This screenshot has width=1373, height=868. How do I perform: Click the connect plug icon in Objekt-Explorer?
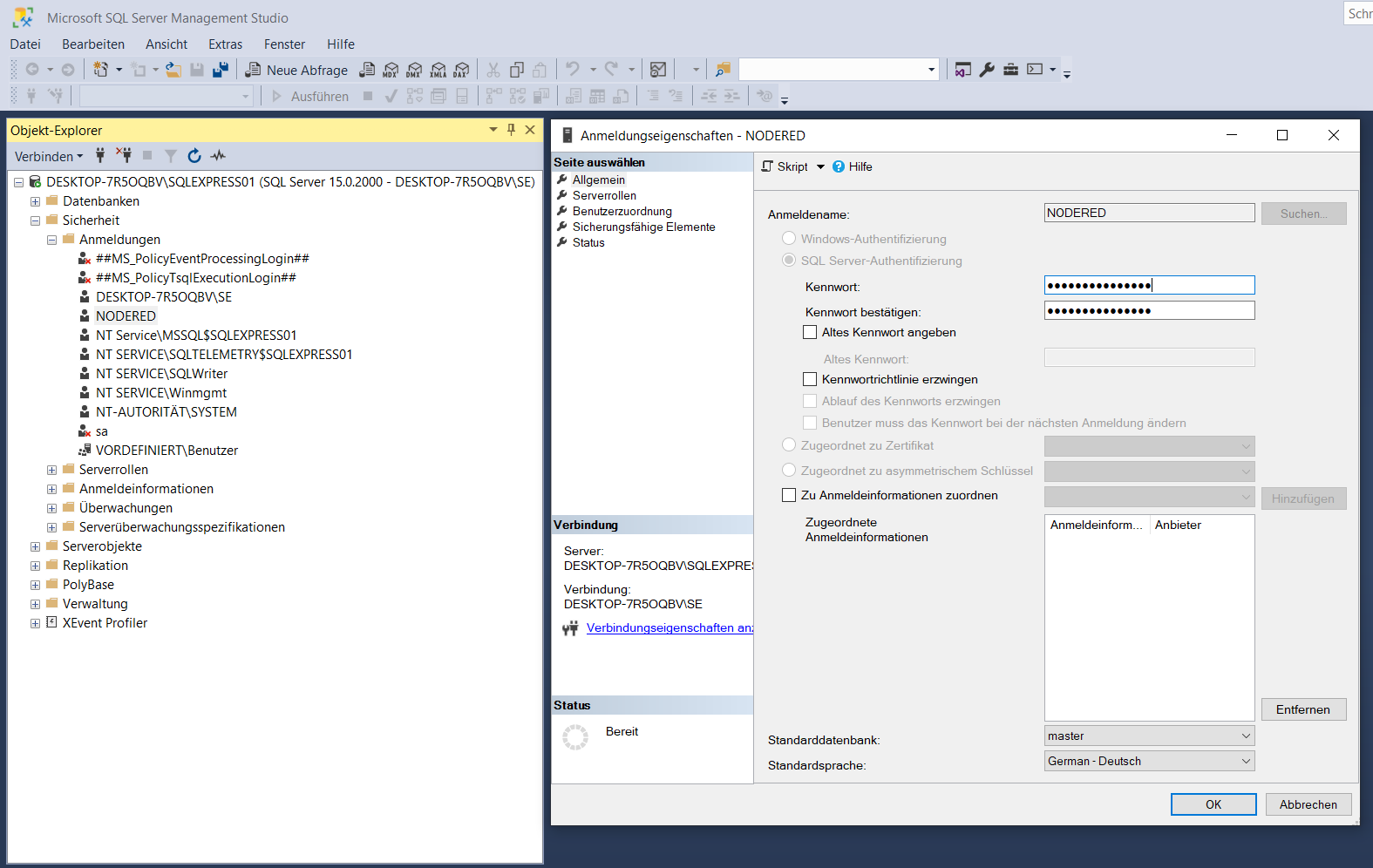[100, 156]
